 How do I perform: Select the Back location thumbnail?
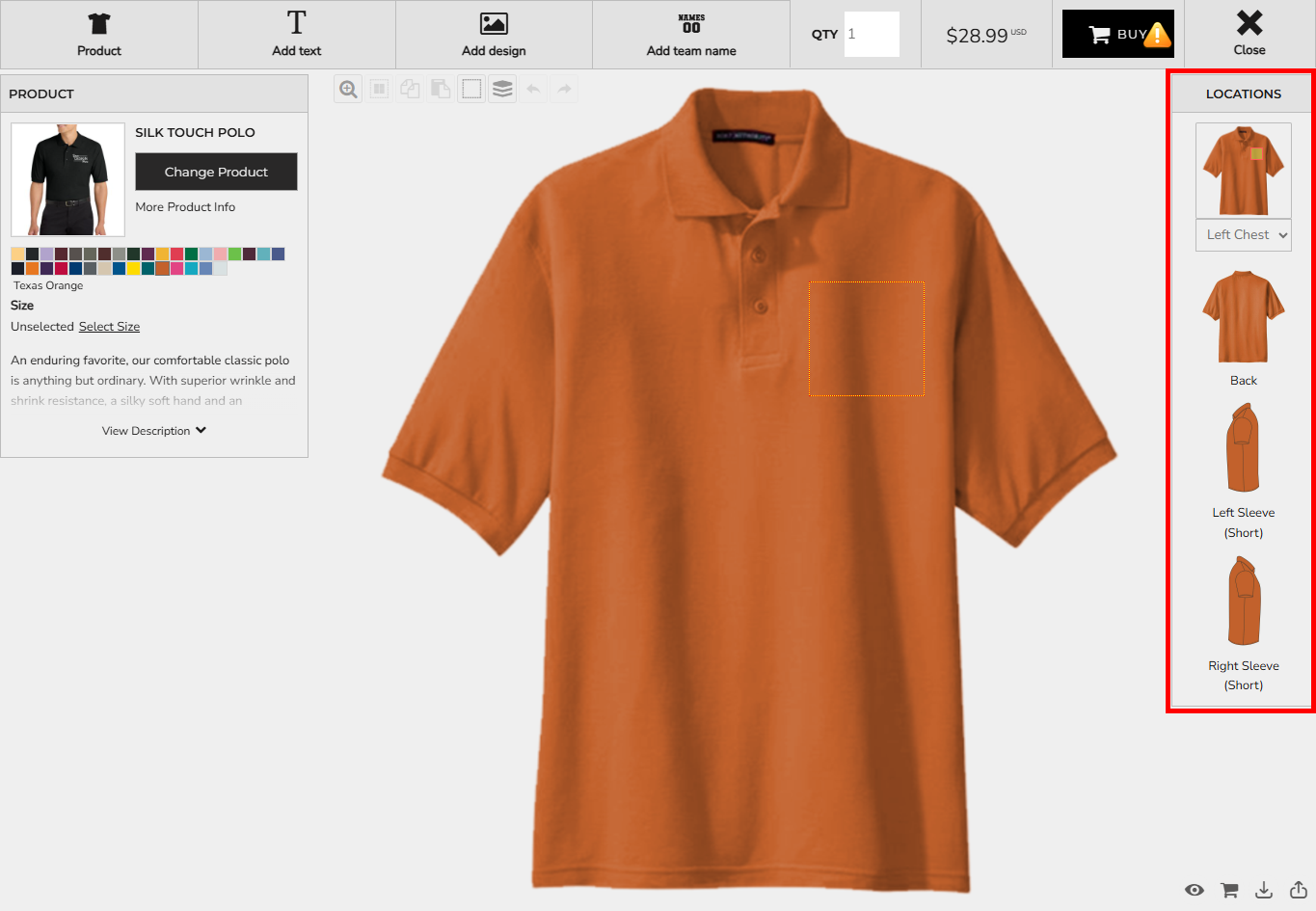click(1243, 318)
